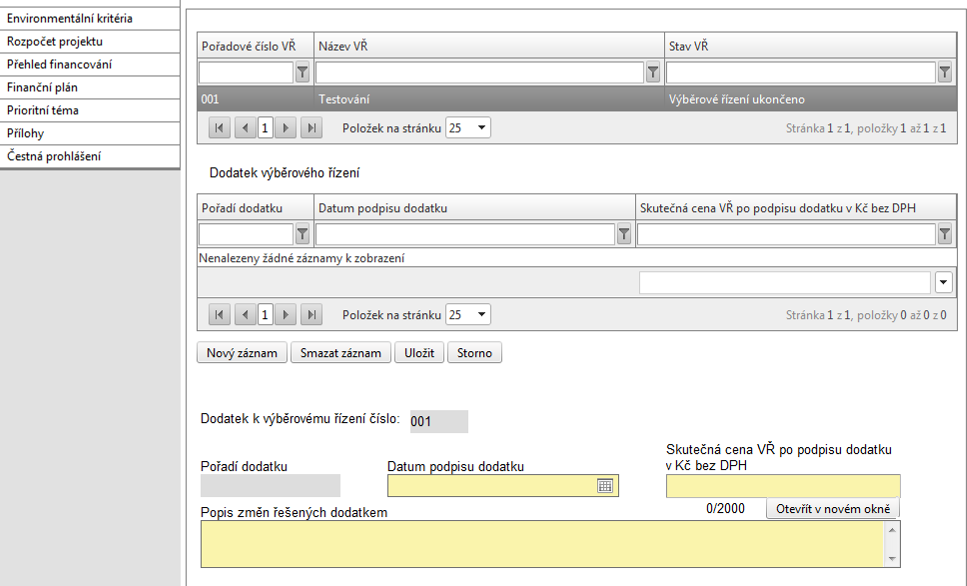Select table row 001 Testování
Image resolution: width=967 pixels, height=586 pixels.
point(577,99)
